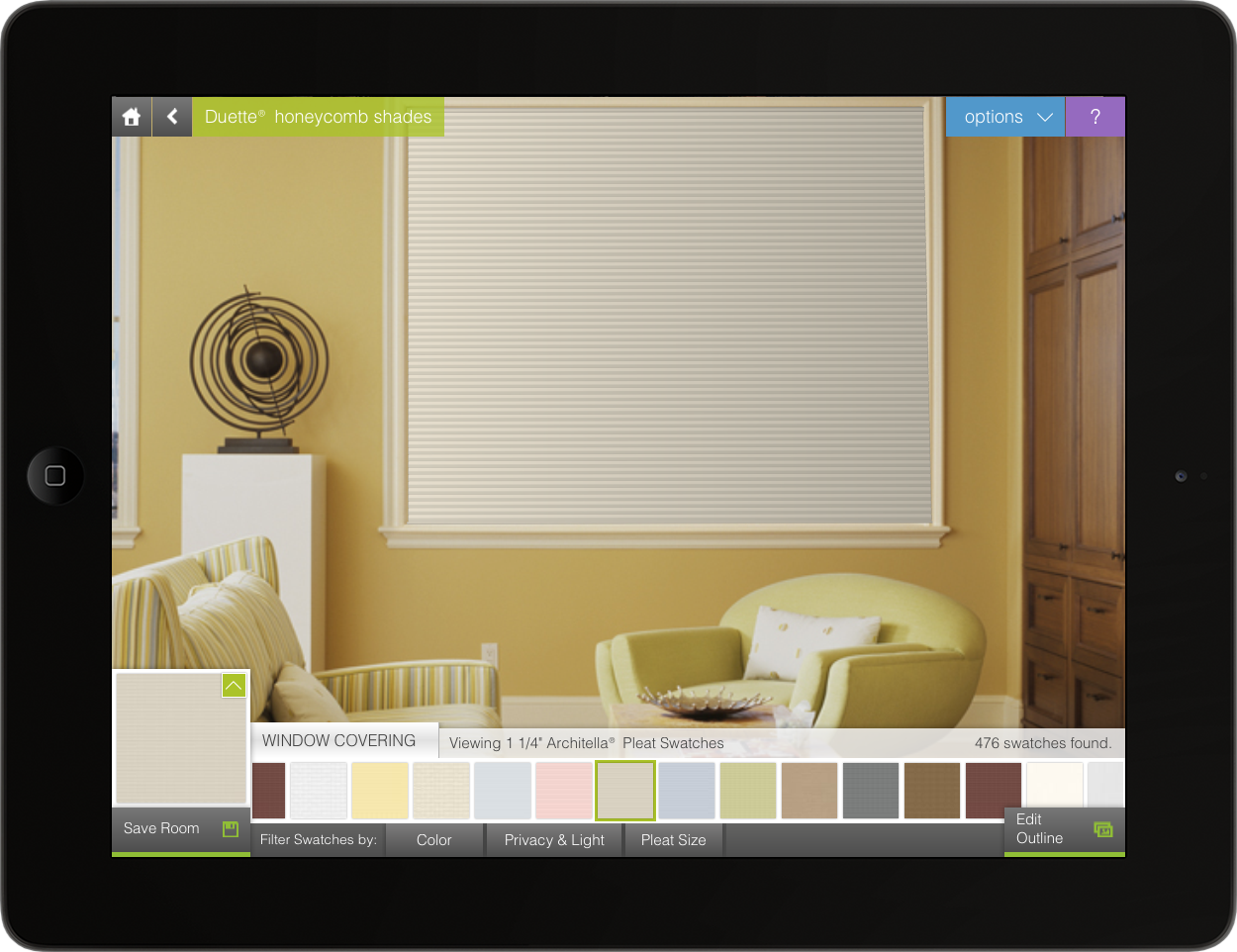Screen dimensions: 1237x952
Task: Collapse the swatch preview with green chevron
Action: (234, 685)
